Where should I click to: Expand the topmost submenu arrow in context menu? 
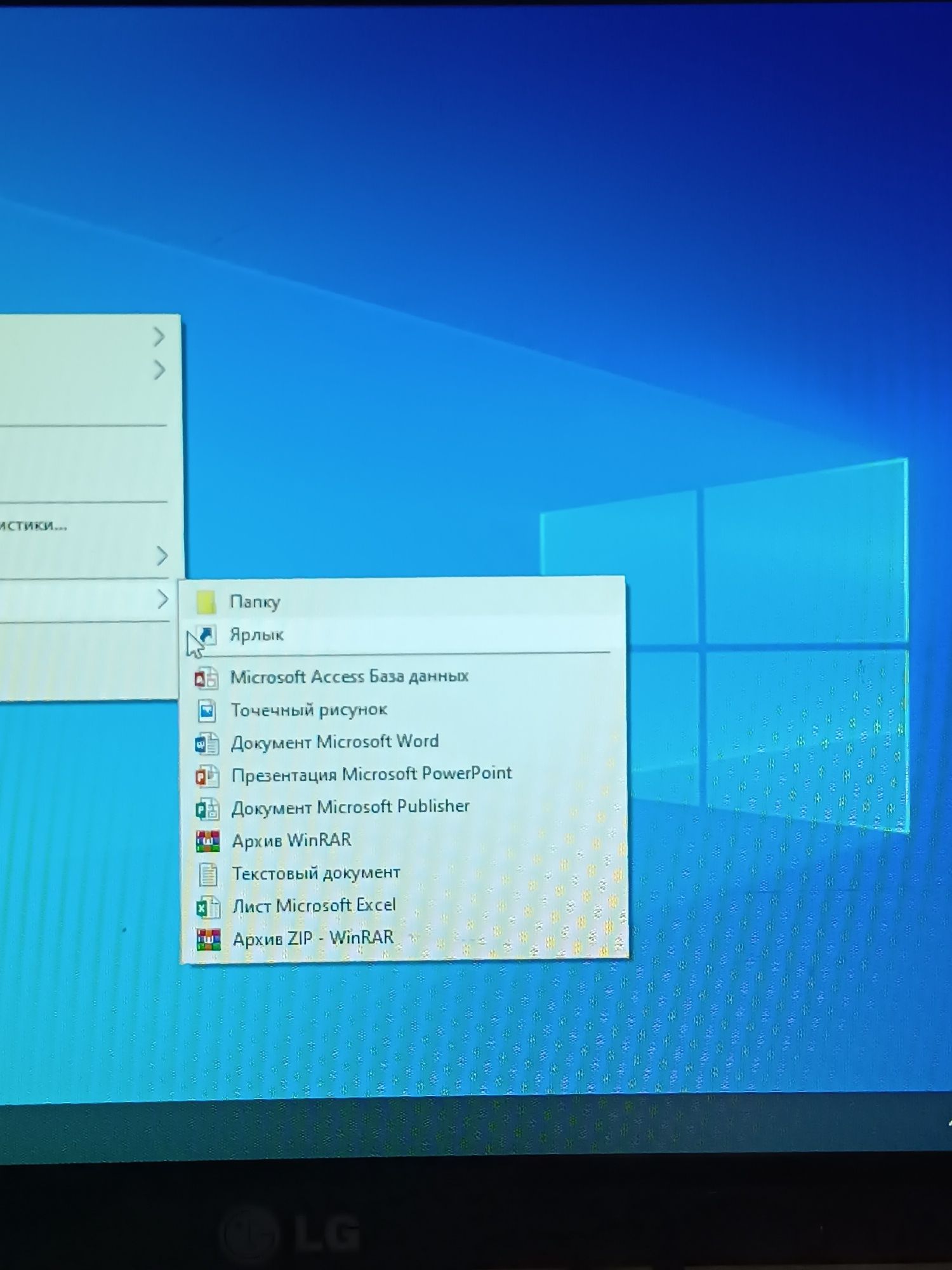159,337
